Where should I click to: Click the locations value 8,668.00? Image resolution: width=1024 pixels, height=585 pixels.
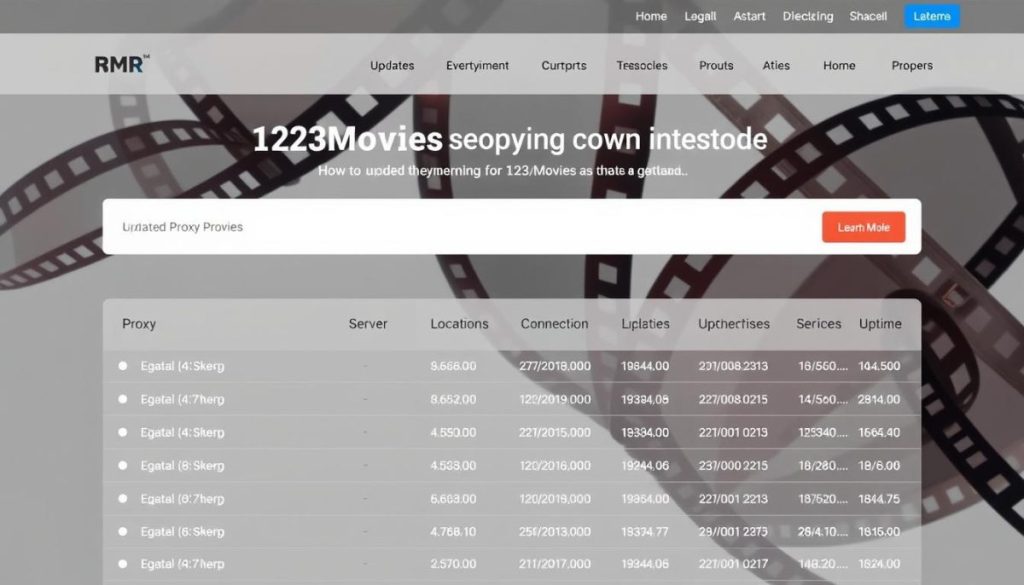453,366
